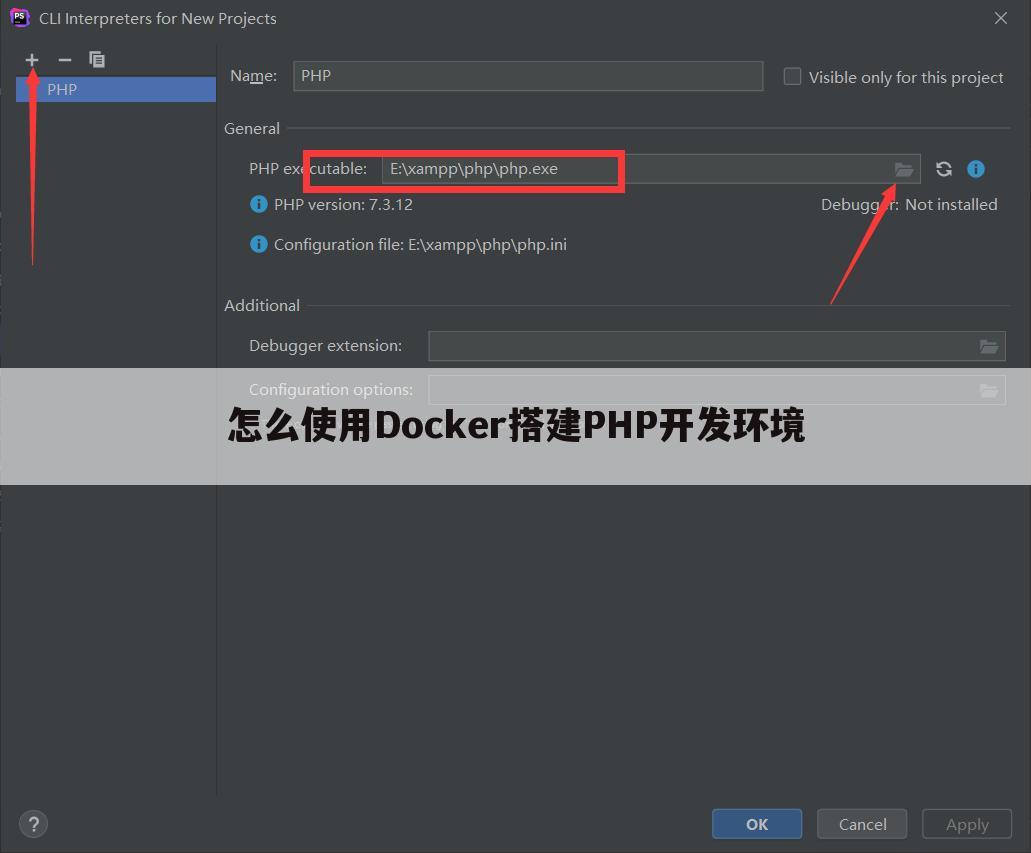Browse for PHP executable folder icon

tap(904, 170)
